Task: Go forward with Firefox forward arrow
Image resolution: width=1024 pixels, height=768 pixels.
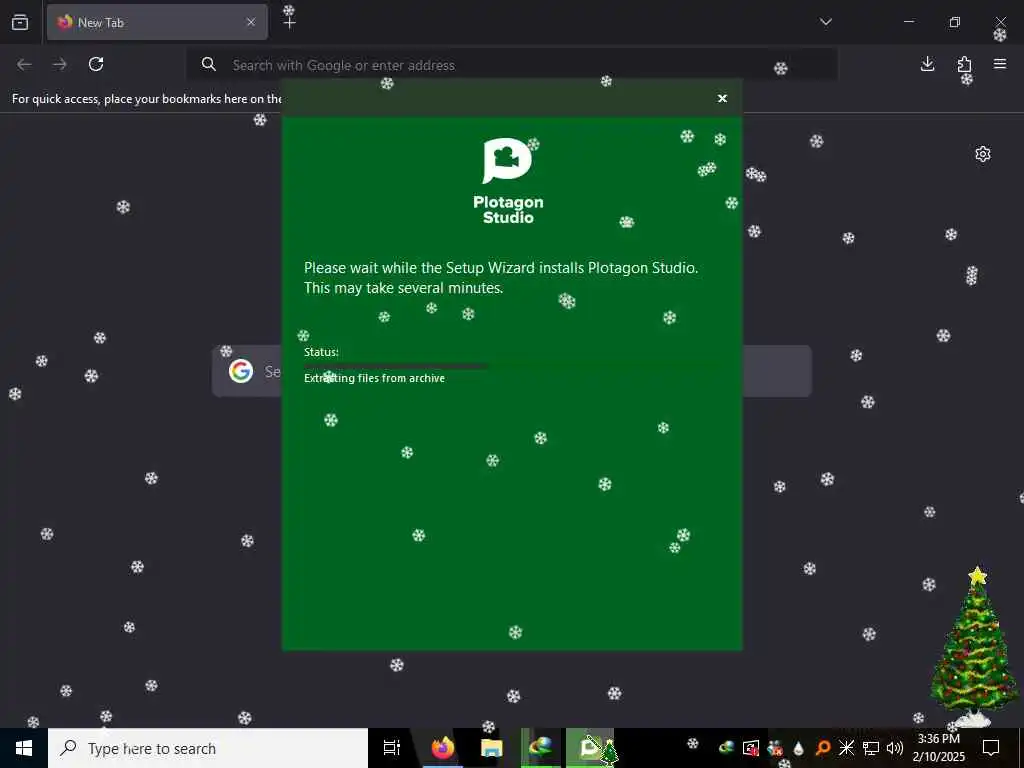Action: (60, 64)
